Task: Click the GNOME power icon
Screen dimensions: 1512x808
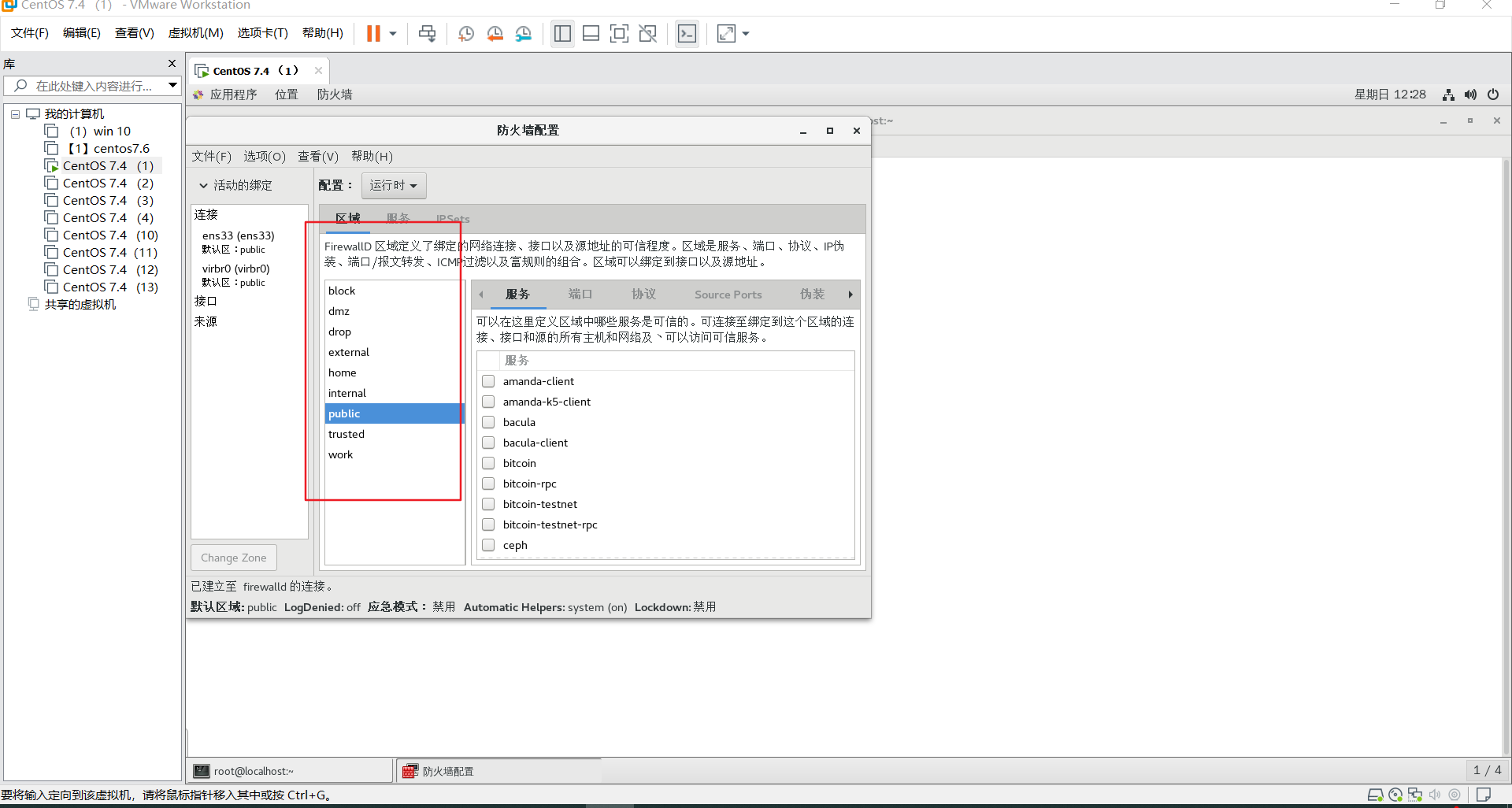Action: click(1493, 95)
